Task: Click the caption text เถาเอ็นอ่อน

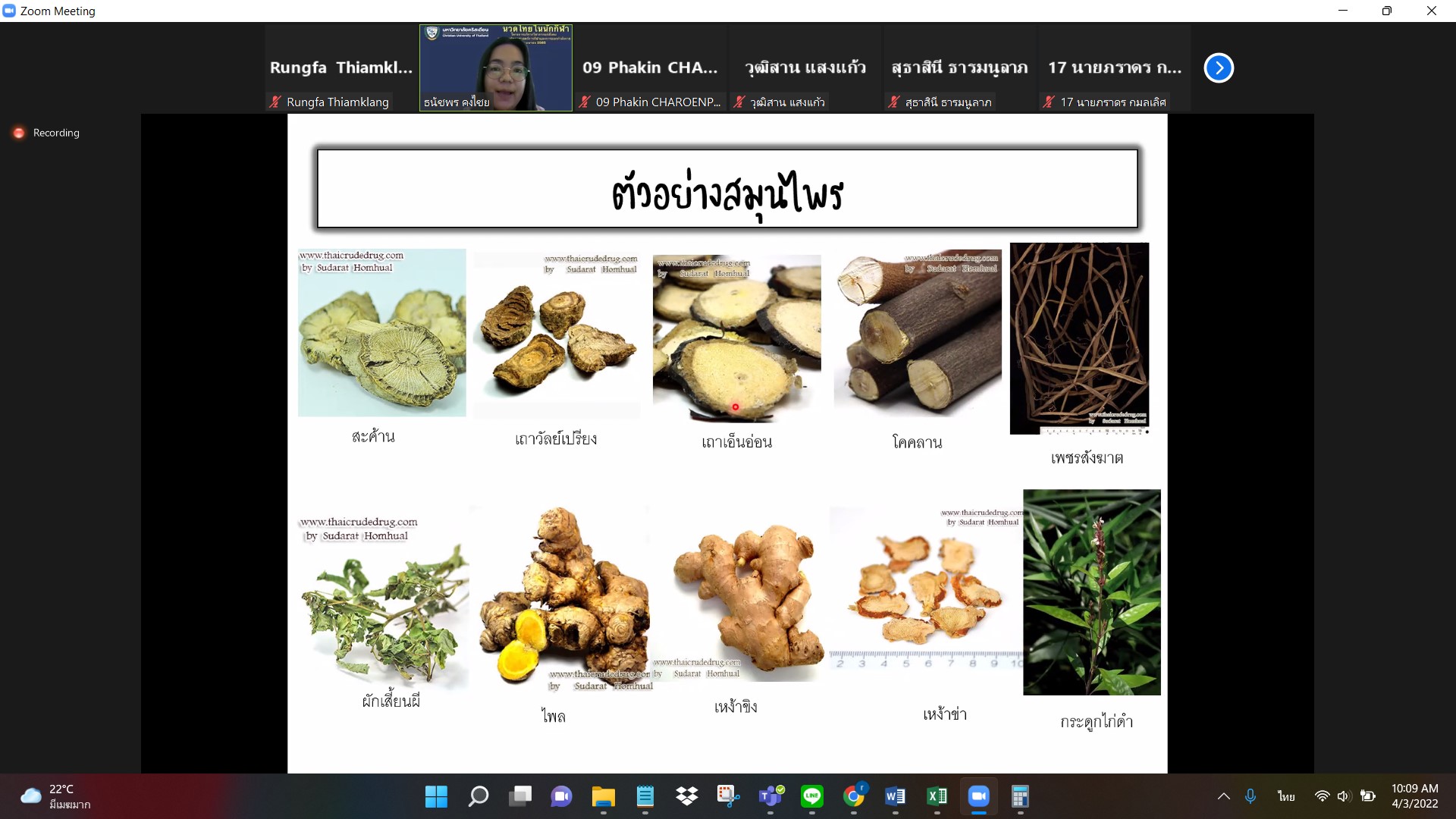Action: [x=736, y=441]
